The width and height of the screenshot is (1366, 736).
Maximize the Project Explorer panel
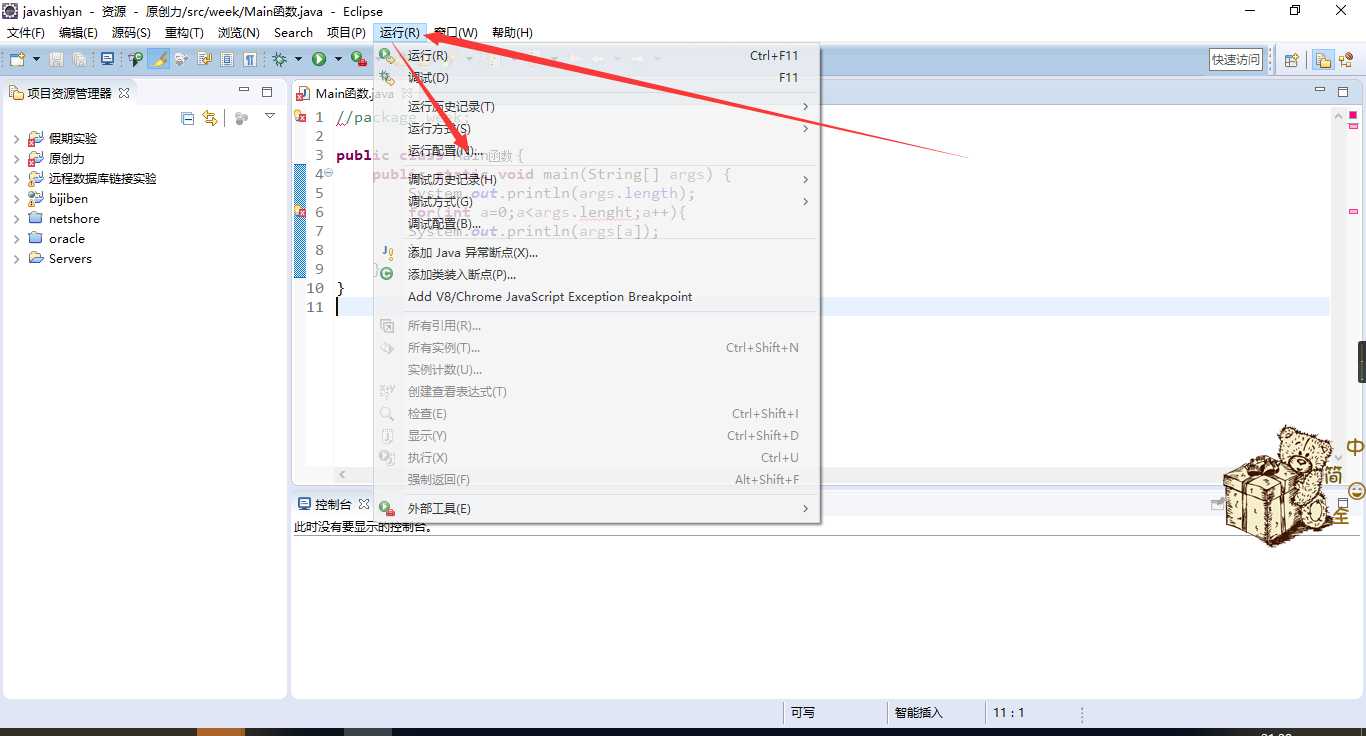[x=267, y=92]
